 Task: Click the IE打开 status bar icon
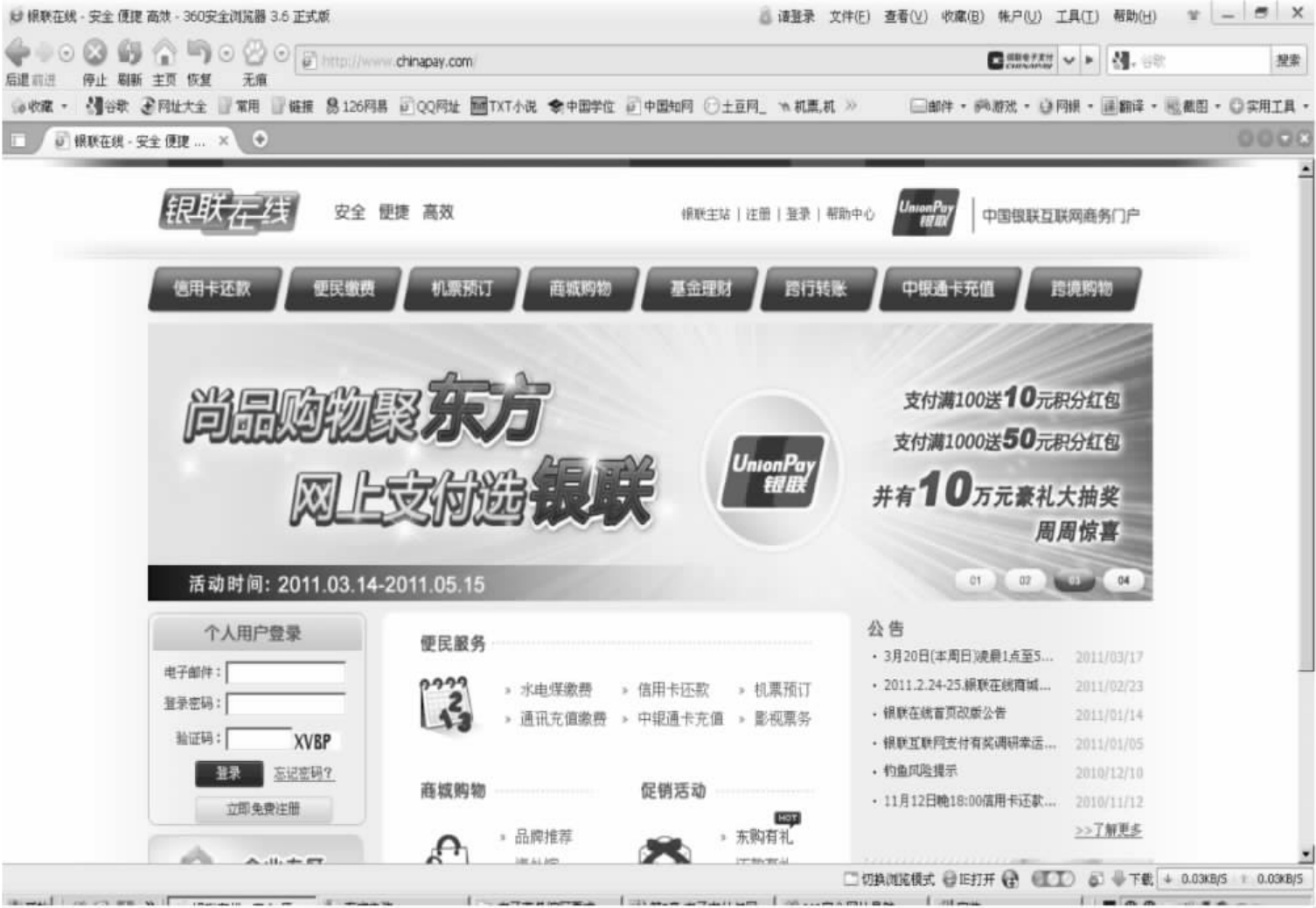coord(950,878)
